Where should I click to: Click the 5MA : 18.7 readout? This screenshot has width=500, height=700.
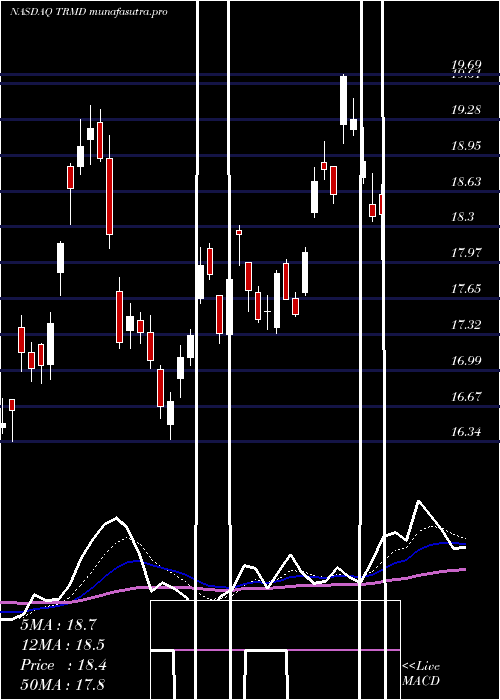[x=58, y=625]
